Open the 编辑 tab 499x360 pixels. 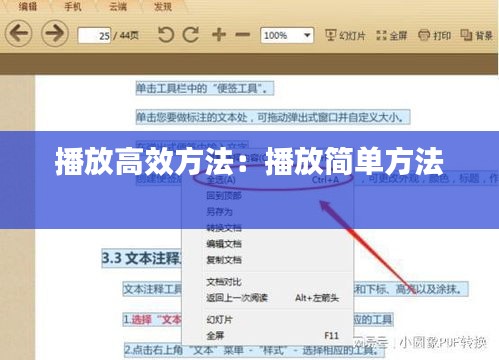[x=28, y=6]
